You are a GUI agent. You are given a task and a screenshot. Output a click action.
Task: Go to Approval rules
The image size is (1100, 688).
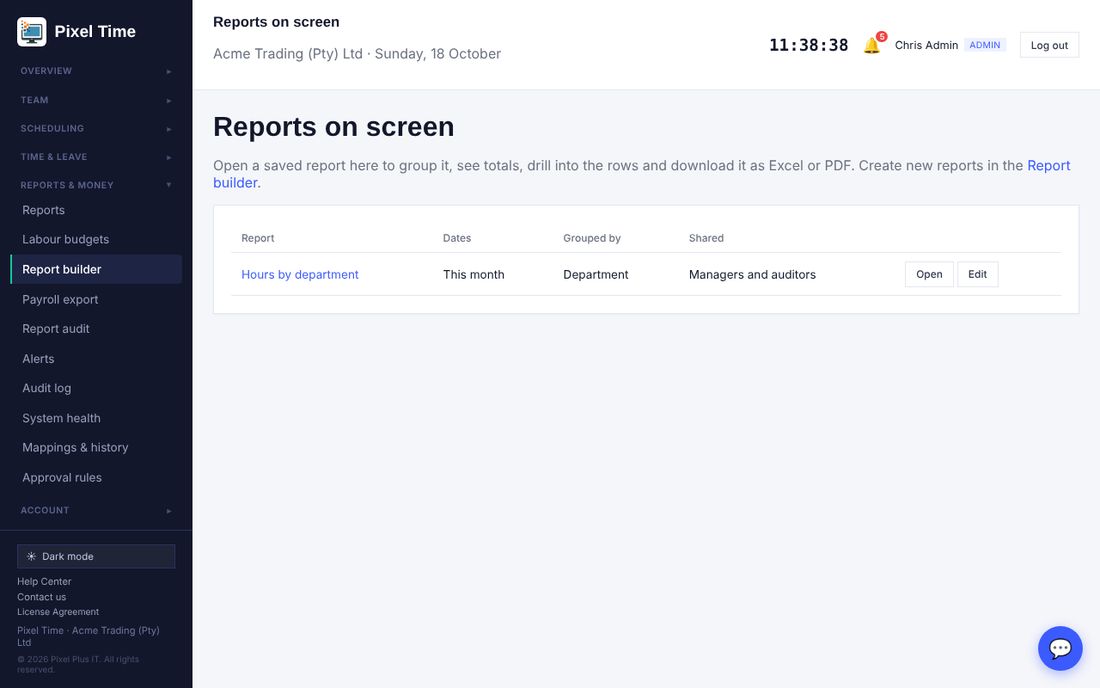click(x=96, y=478)
